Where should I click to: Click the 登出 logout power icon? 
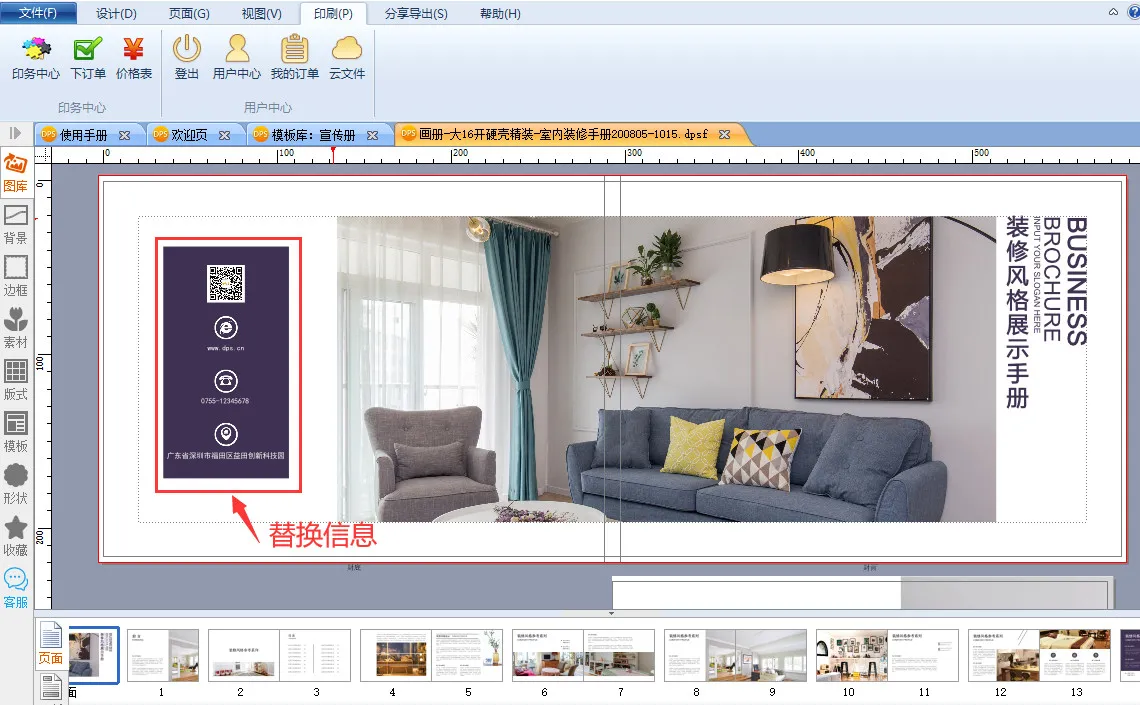tap(187, 58)
